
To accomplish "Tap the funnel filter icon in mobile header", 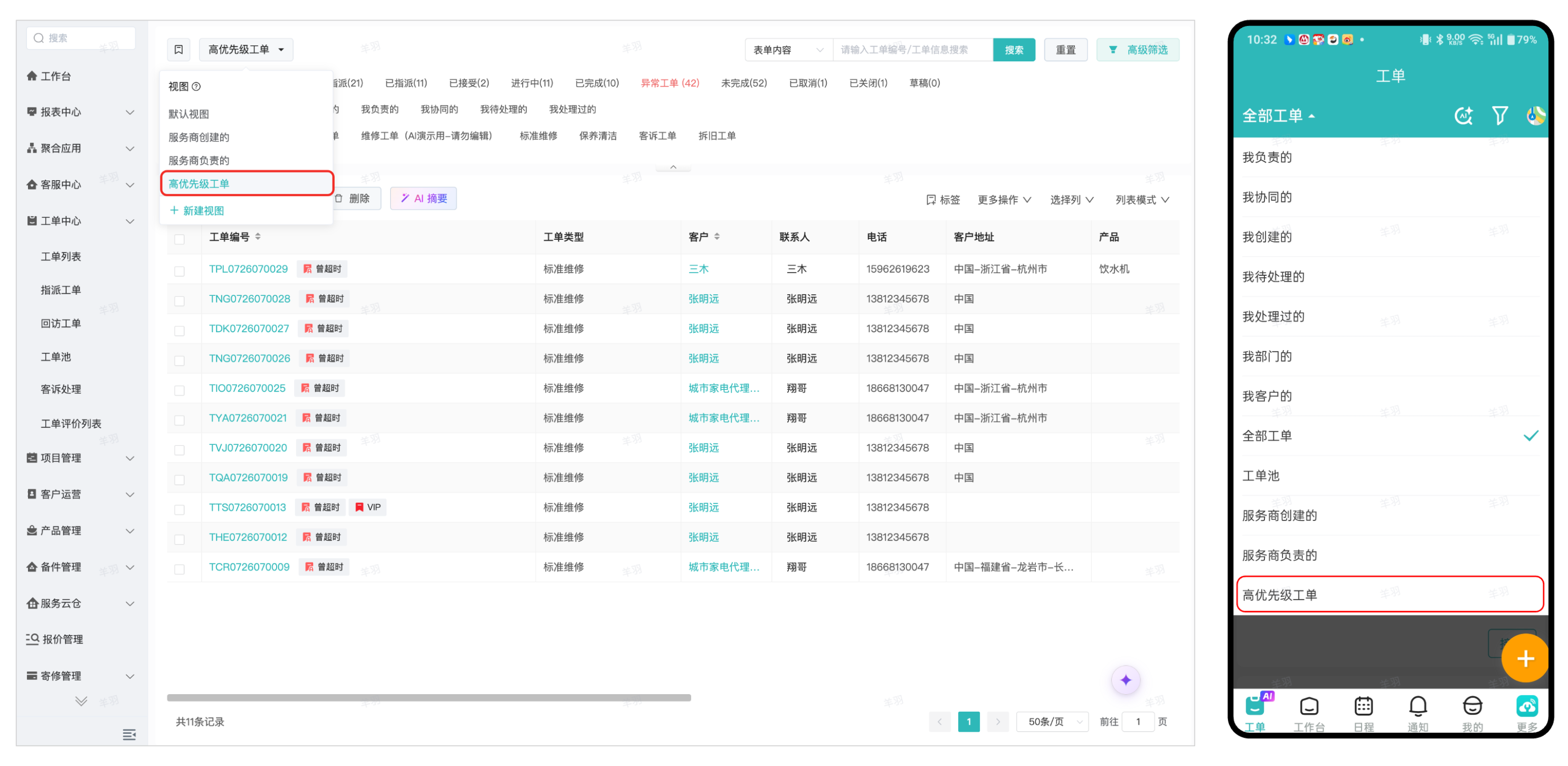I will coord(1500,116).
